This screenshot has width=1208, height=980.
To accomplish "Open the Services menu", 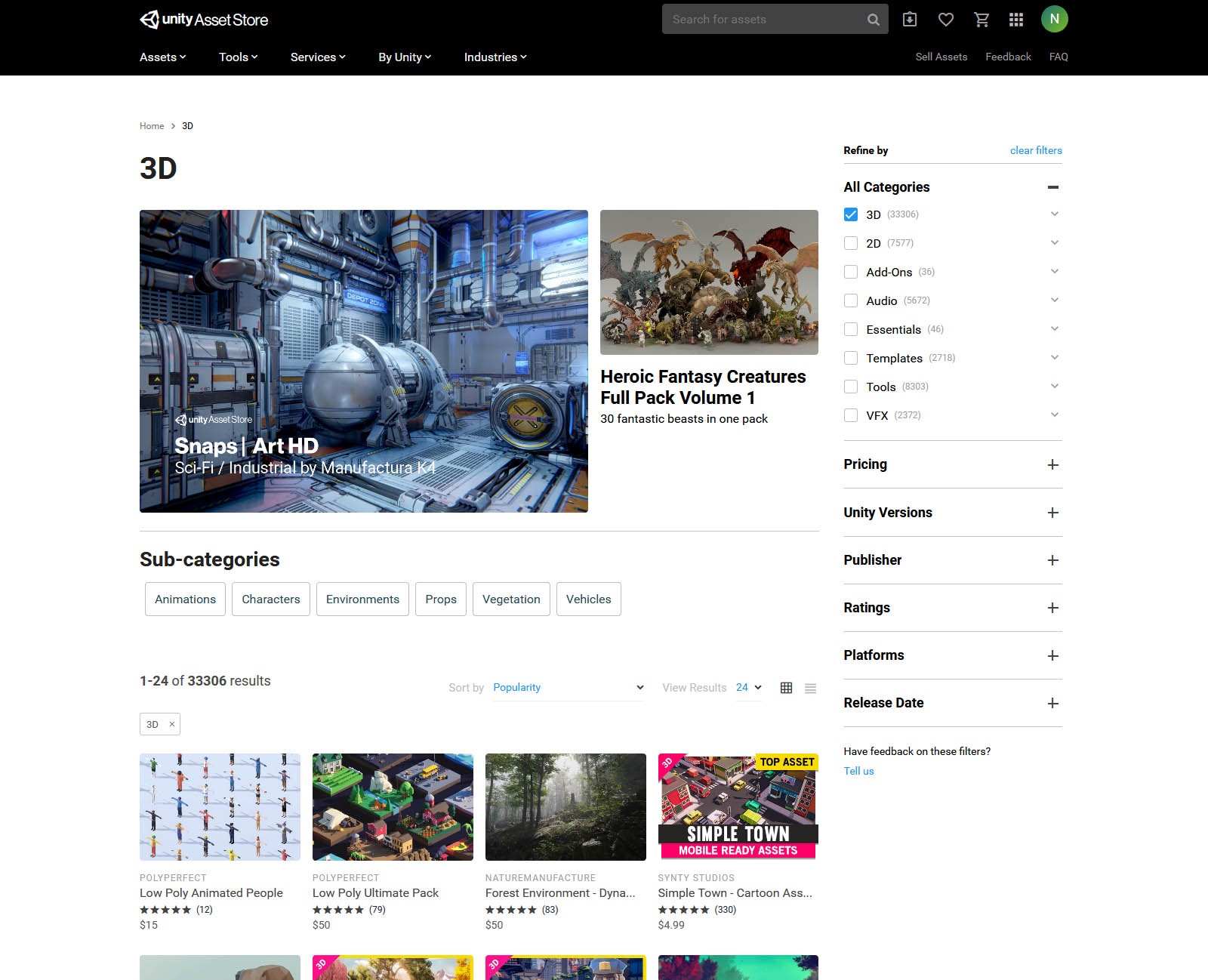I will point(318,57).
